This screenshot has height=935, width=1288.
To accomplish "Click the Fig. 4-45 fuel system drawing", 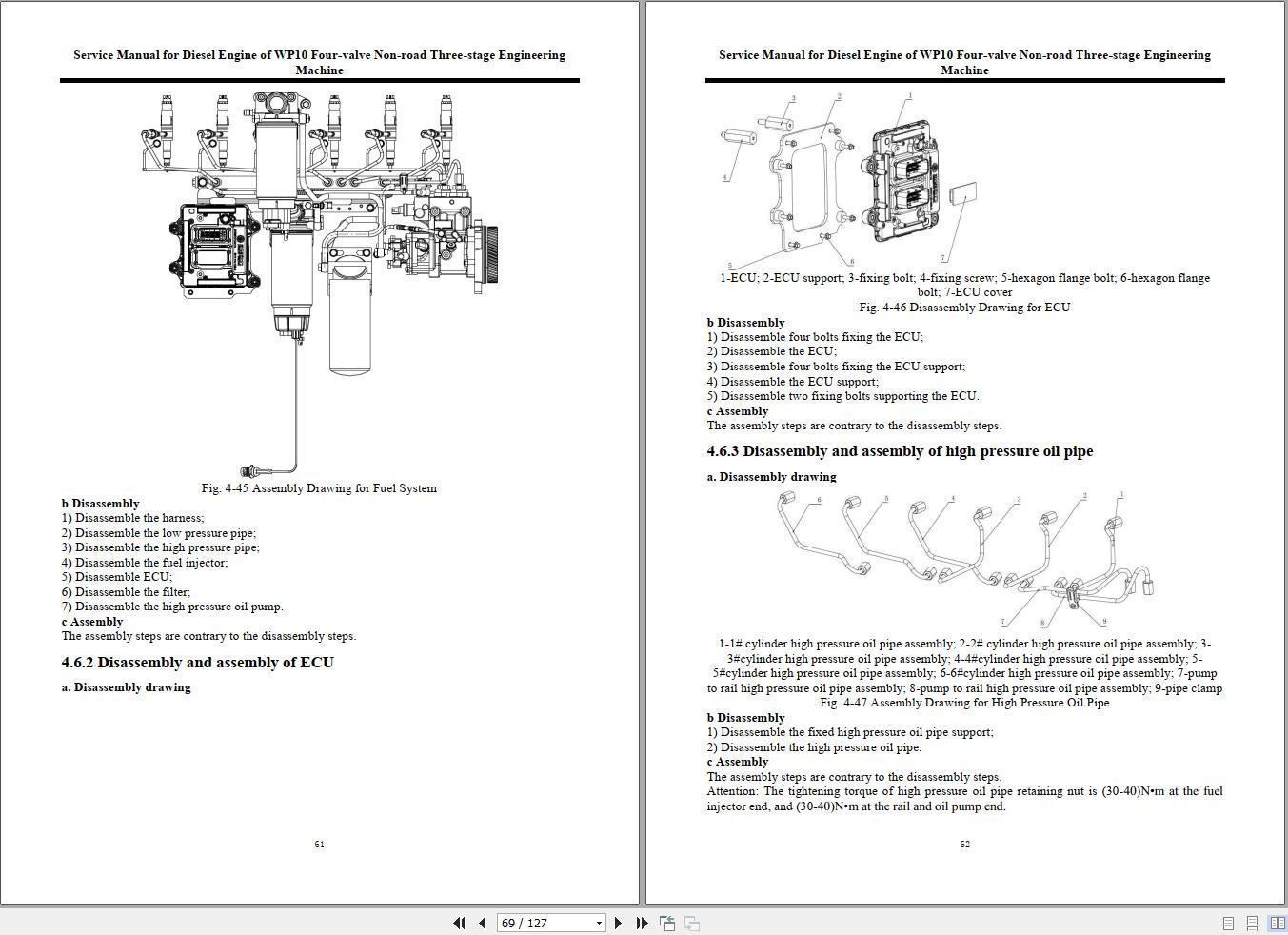I will coord(319,276).
